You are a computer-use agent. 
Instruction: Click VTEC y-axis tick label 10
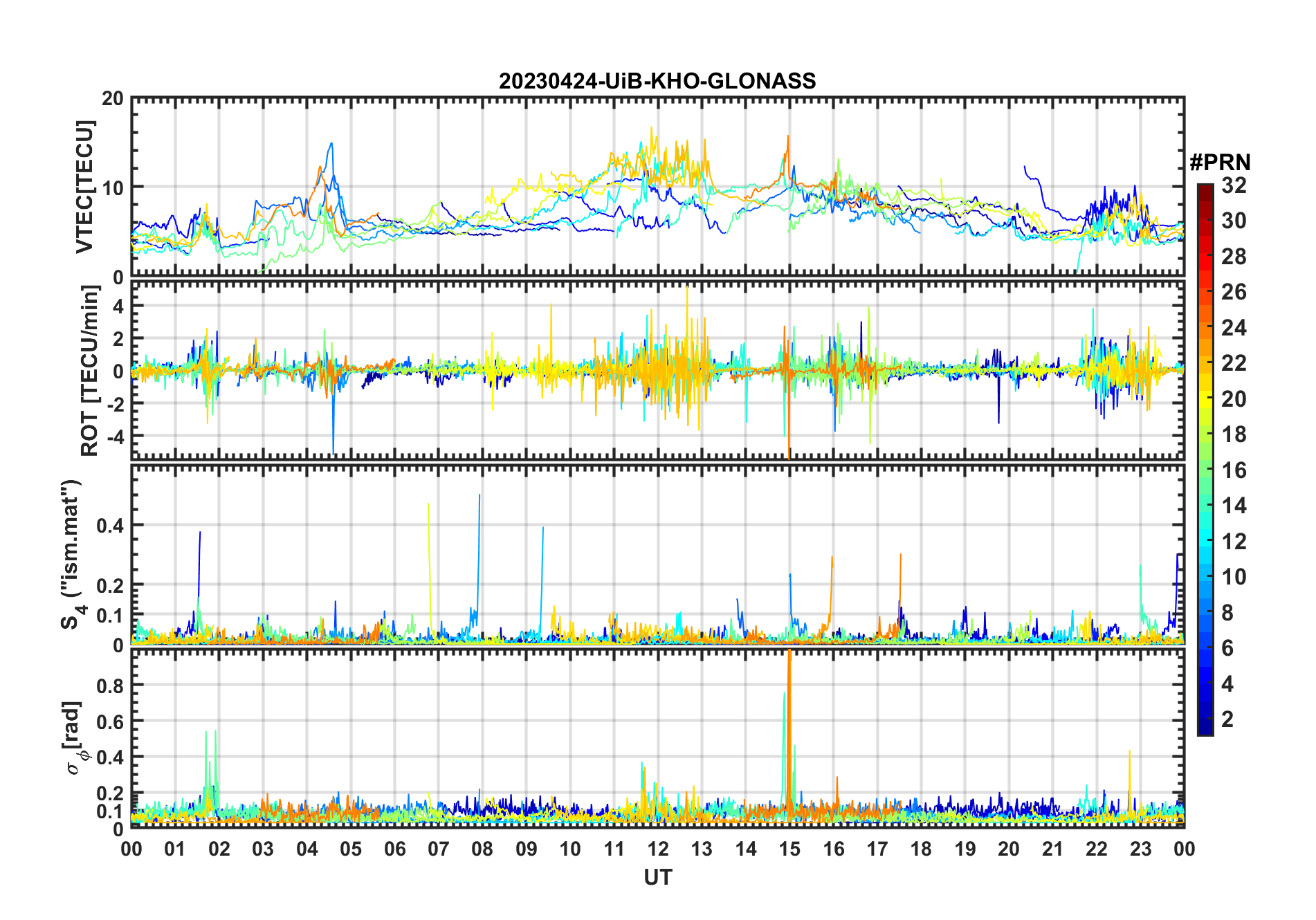click(112, 187)
